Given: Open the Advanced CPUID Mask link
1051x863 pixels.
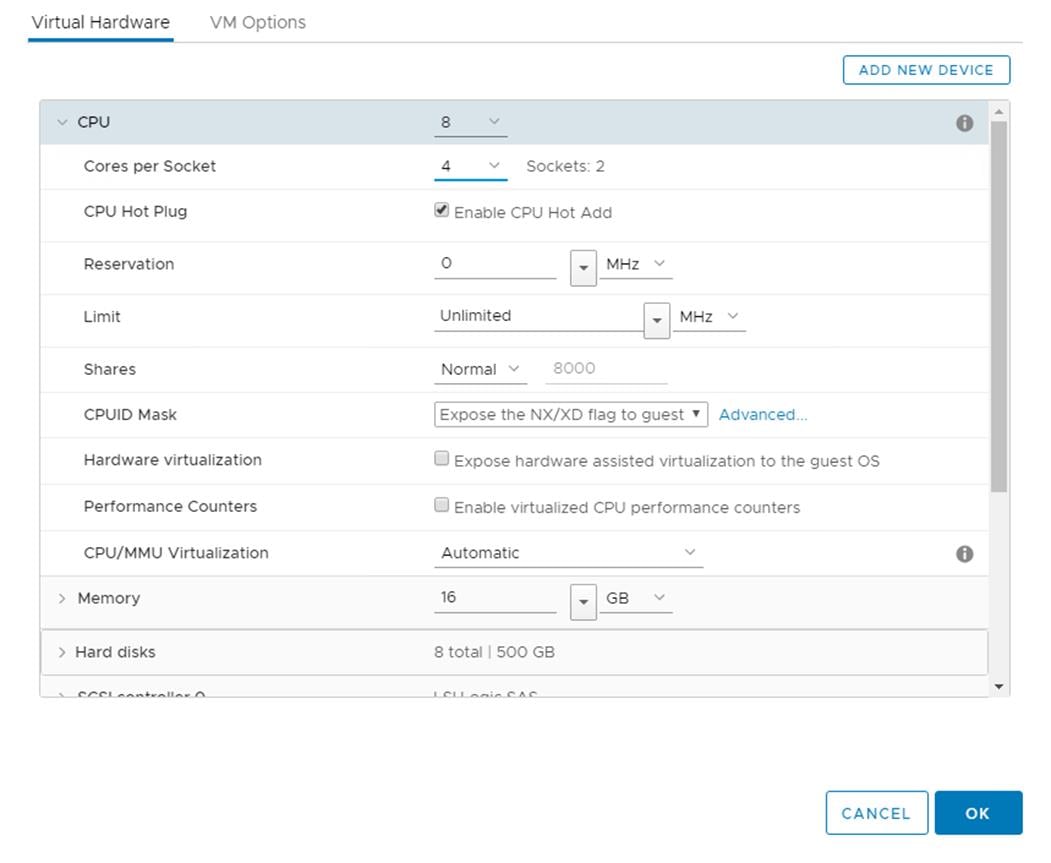Looking at the screenshot, I should (762, 414).
